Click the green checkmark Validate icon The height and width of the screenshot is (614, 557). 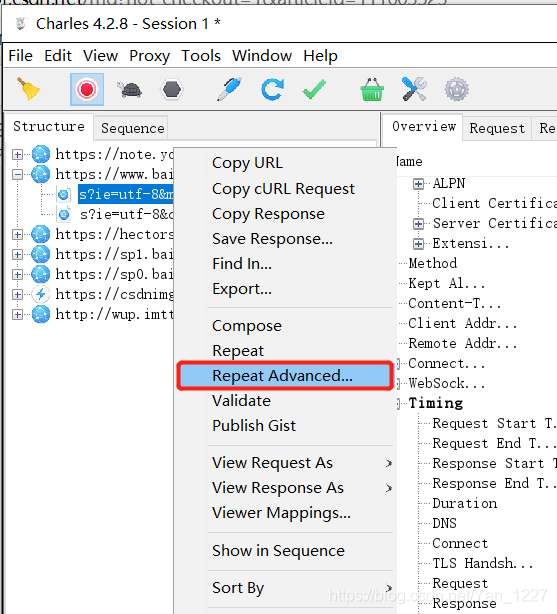(314, 90)
